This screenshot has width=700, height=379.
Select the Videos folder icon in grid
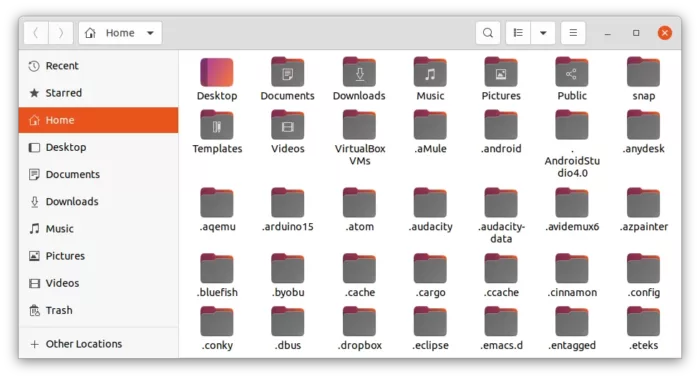(x=288, y=125)
